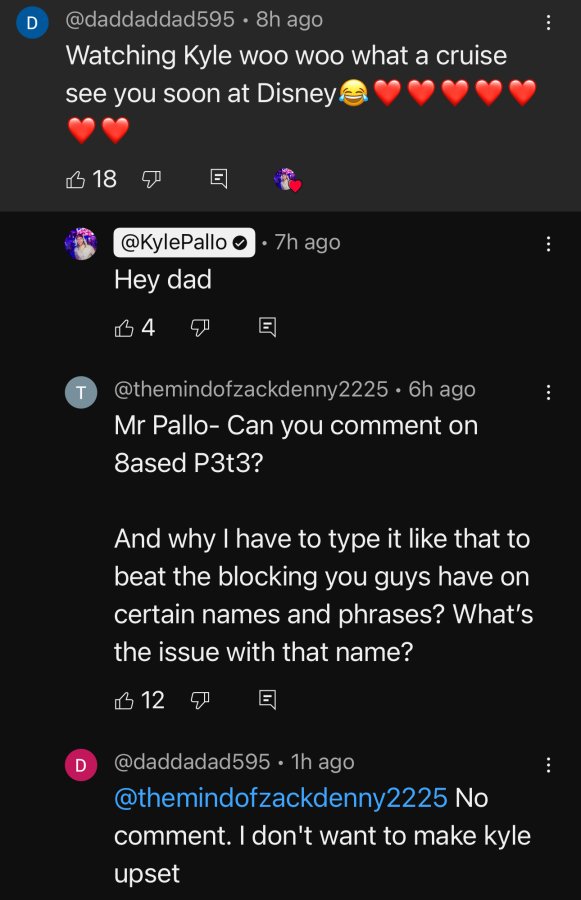The width and height of the screenshot is (581, 900).
Task: Open options menu for the top comment
Action: (x=549, y=22)
